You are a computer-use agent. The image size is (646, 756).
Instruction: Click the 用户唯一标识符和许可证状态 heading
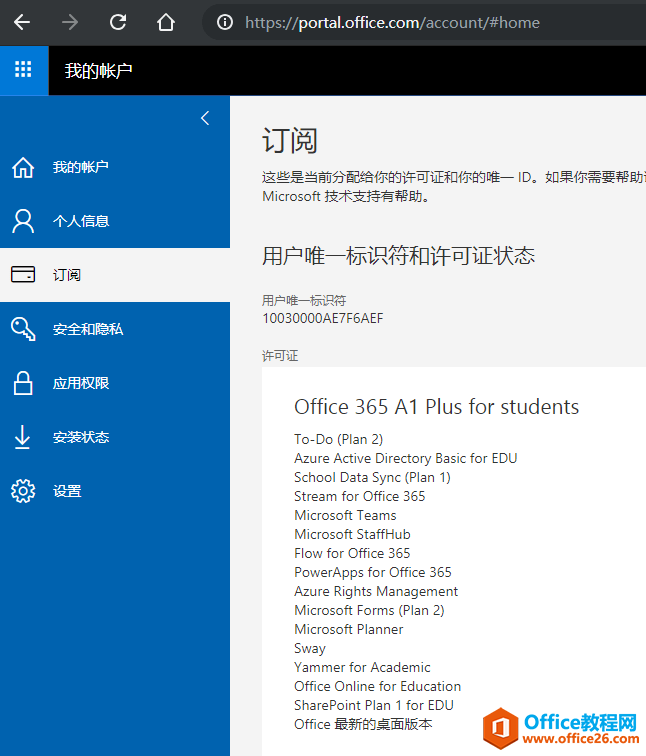point(398,256)
